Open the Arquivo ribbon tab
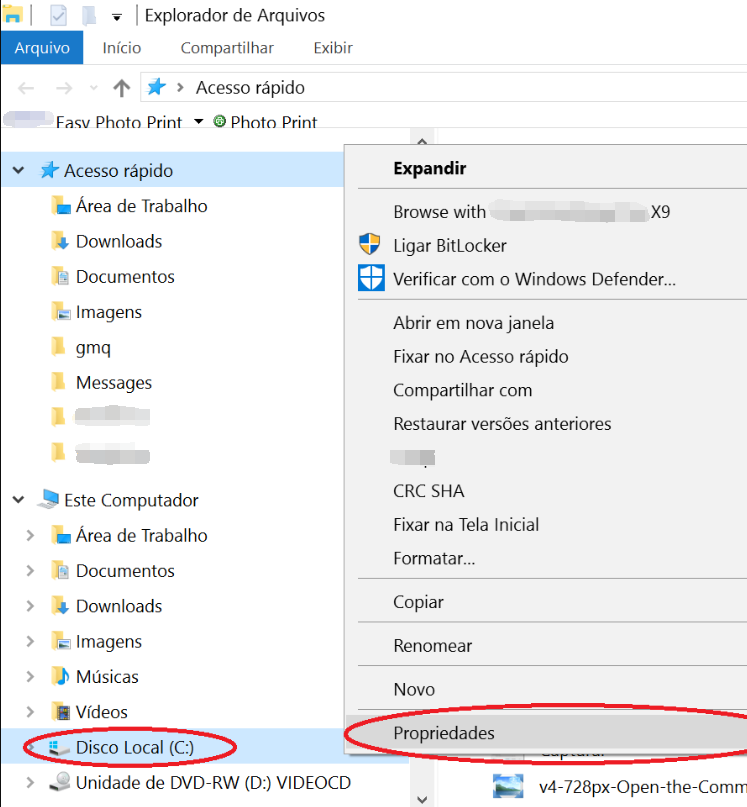This screenshot has width=747, height=807. 42,48
